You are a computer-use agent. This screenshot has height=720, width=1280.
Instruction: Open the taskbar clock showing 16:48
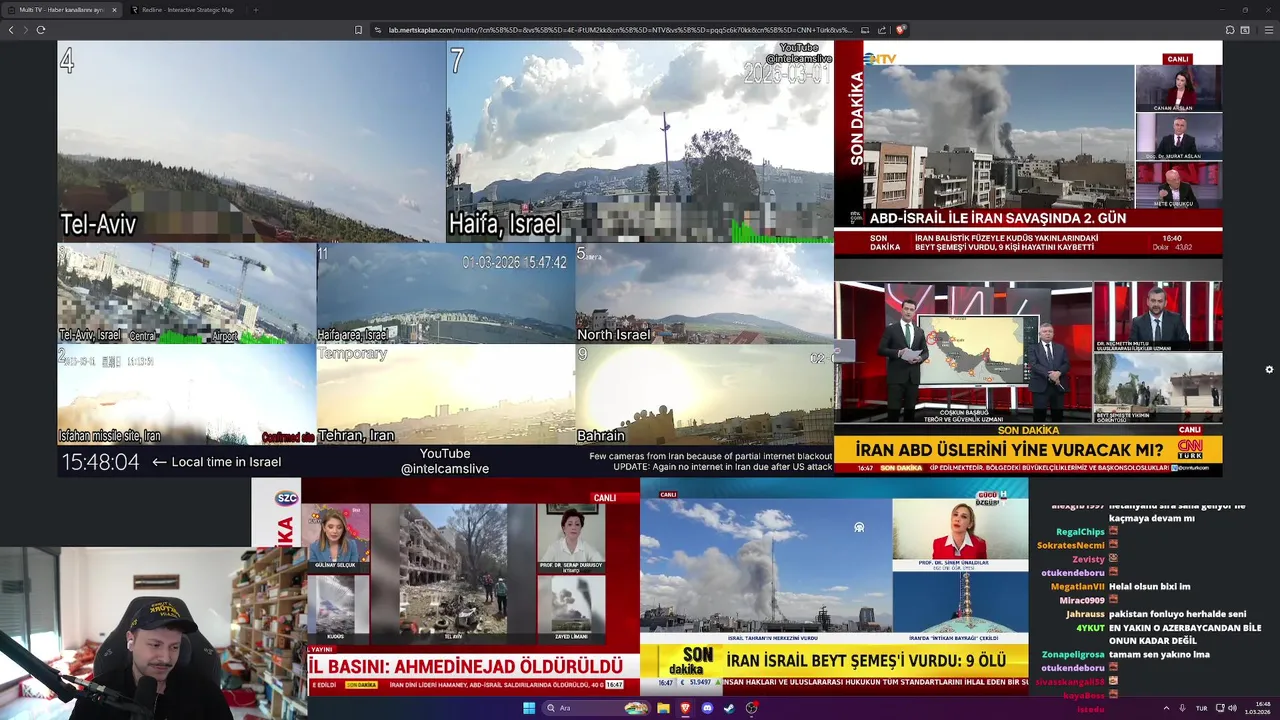pyautogui.click(x=1257, y=708)
